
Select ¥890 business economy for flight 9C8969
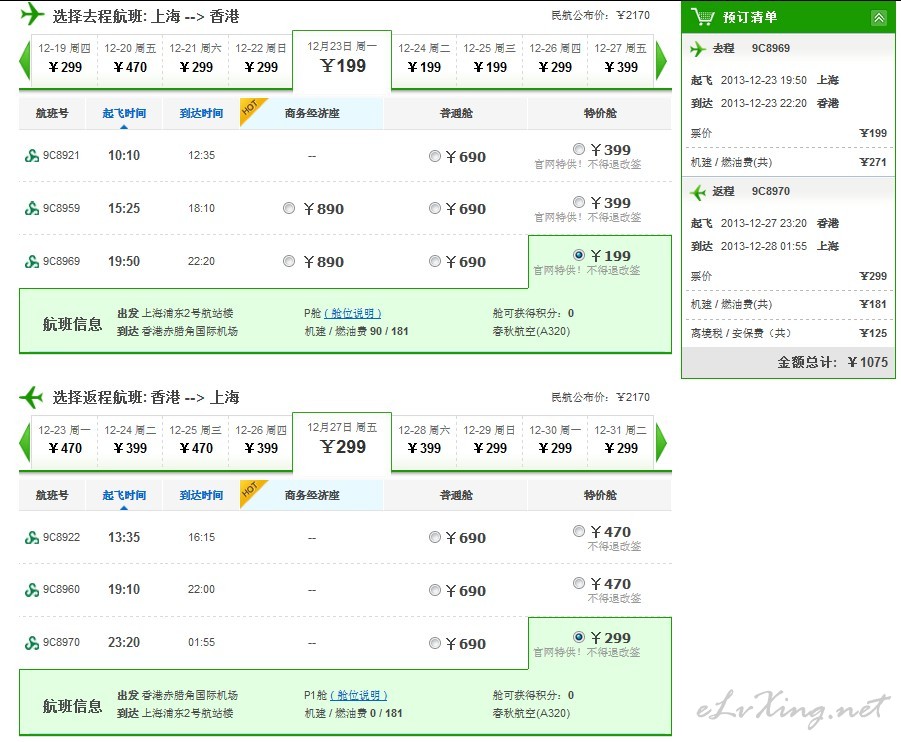289,262
